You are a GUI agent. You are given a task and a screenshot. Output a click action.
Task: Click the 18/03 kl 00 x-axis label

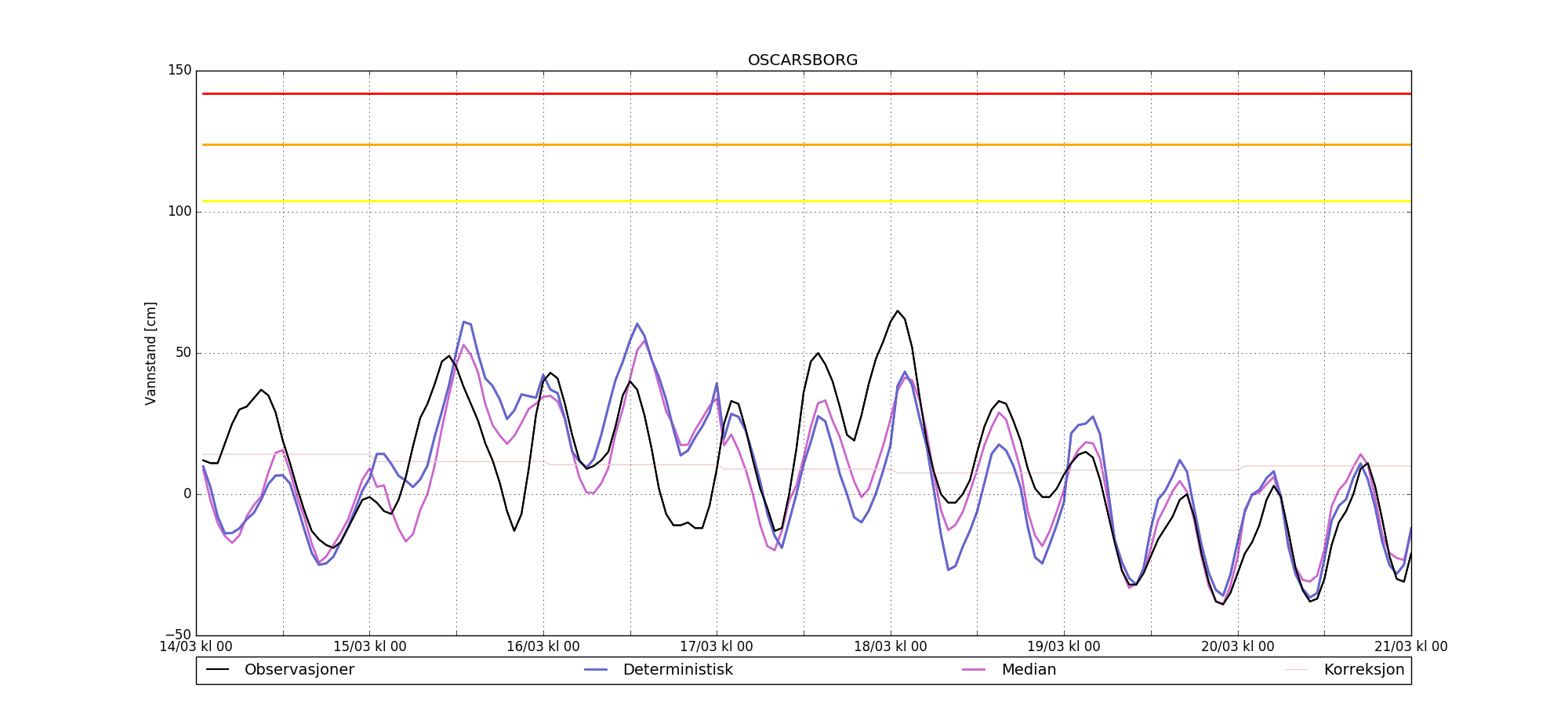pos(890,647)
